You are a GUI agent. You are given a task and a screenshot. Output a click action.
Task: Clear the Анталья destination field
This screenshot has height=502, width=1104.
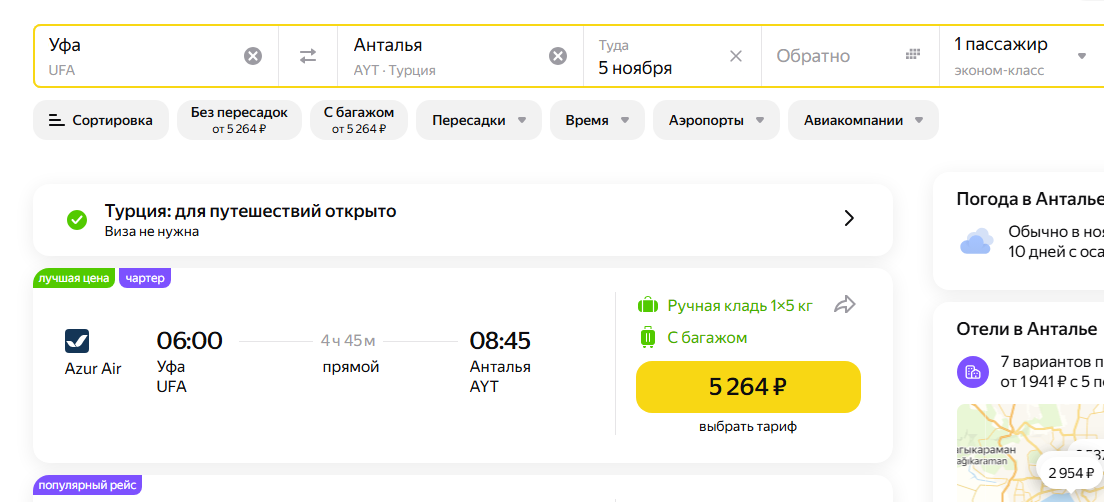pyautogui.click(x=558, y=56)
